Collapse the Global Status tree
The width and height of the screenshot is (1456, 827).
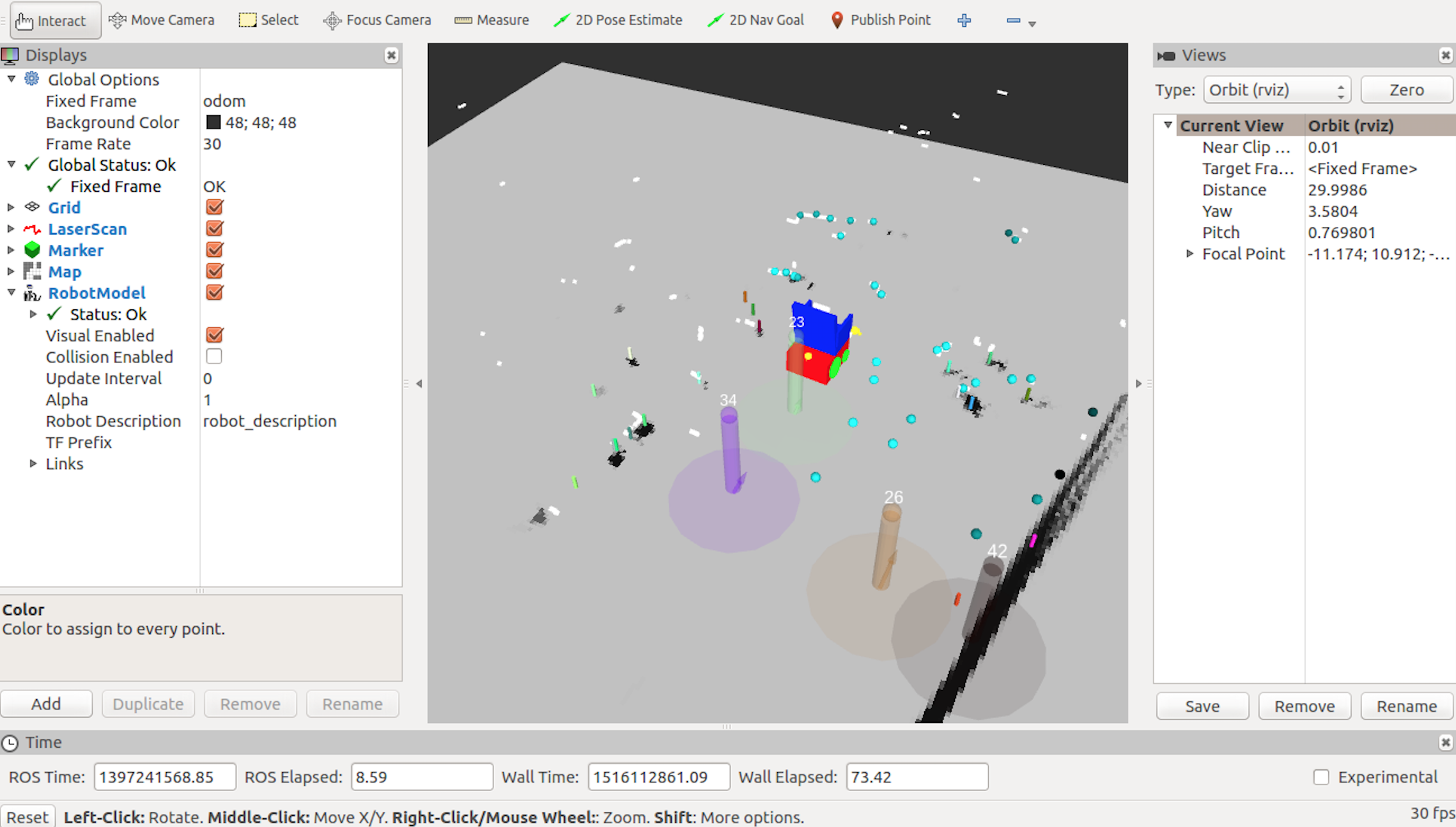click(x=11, y=164)
